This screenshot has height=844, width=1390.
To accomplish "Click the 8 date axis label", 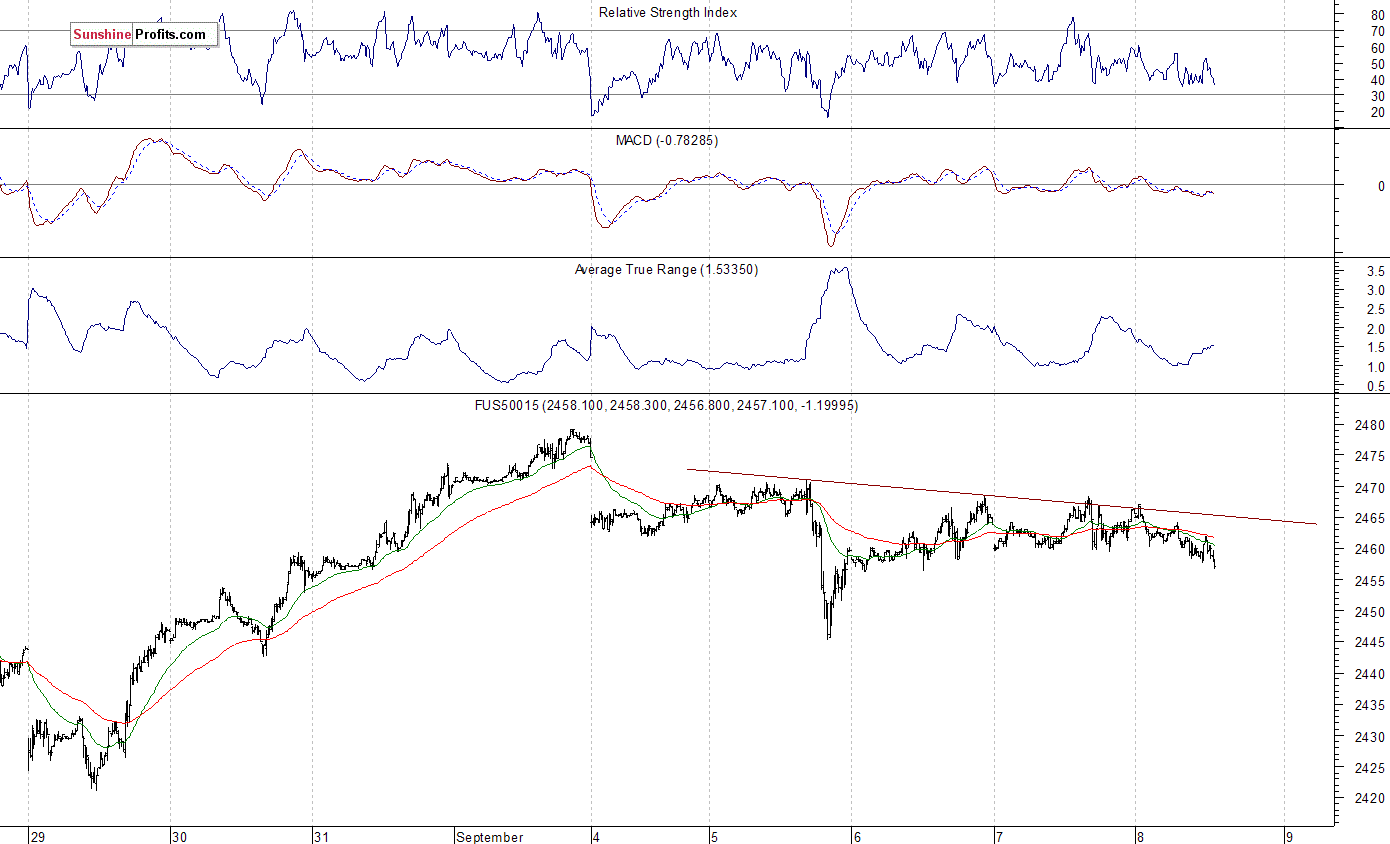I will pos(1140,836).
